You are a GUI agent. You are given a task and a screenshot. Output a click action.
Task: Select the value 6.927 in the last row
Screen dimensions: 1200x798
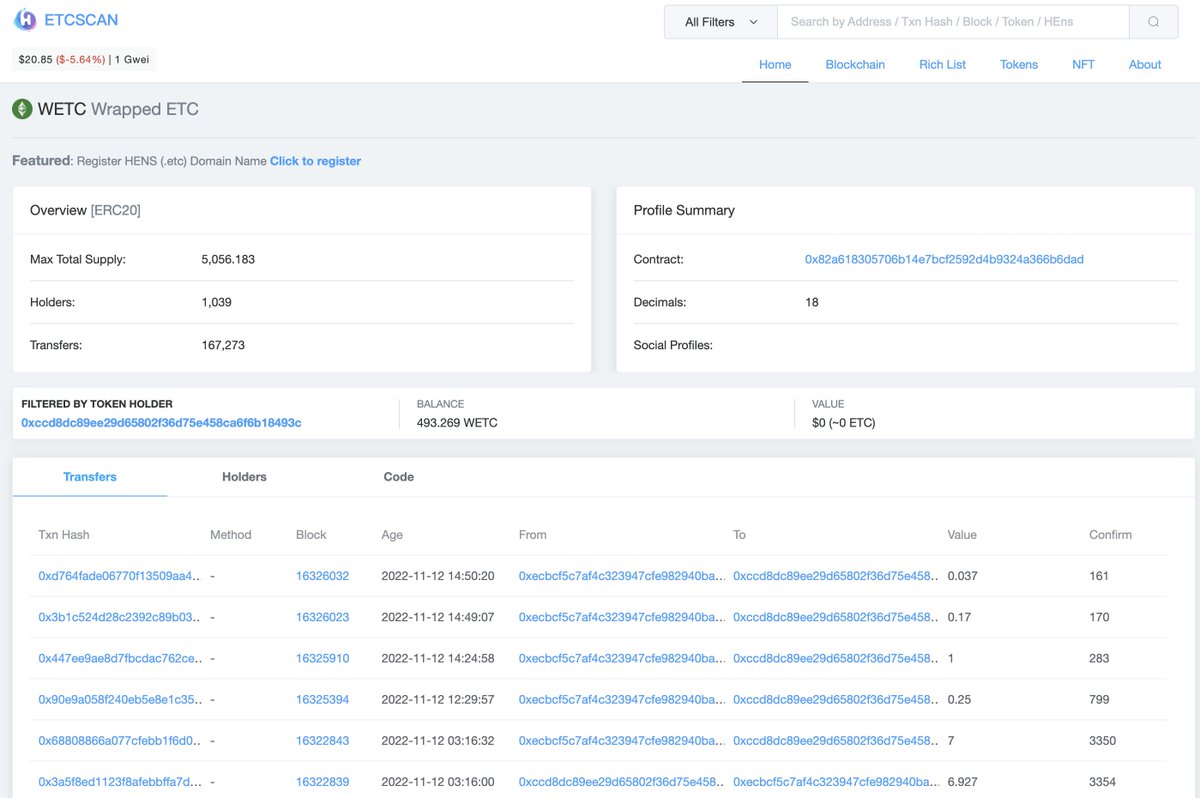(x=962, y=781)
